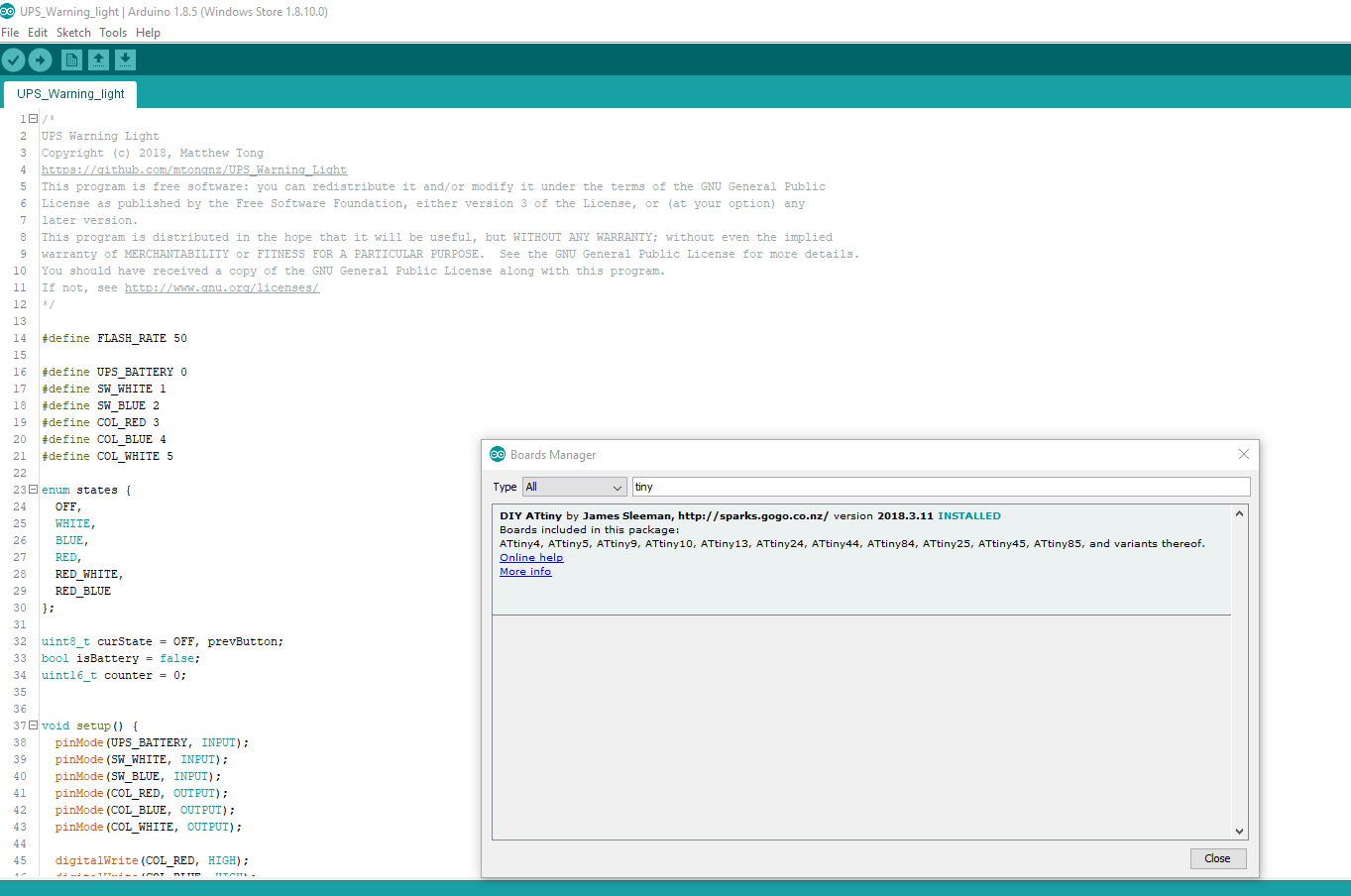
Task: Save sketch with the Save icon
Action: (x=125, y=60)
